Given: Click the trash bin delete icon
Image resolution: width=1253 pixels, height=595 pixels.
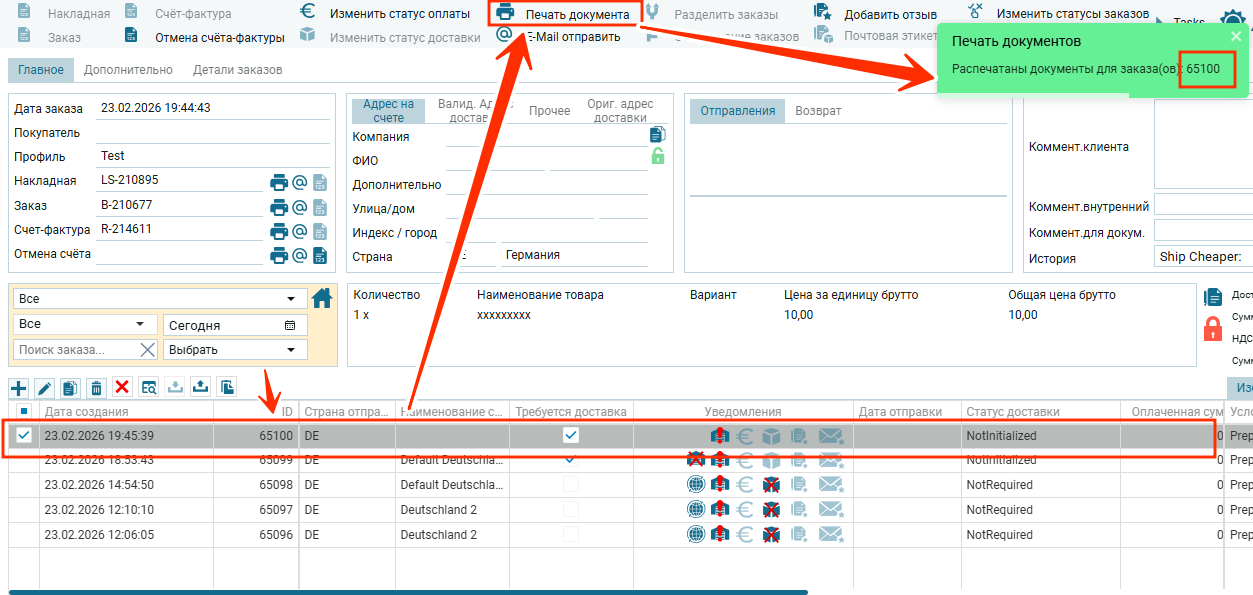Looking at the screenshot, I should click(96, 388).
